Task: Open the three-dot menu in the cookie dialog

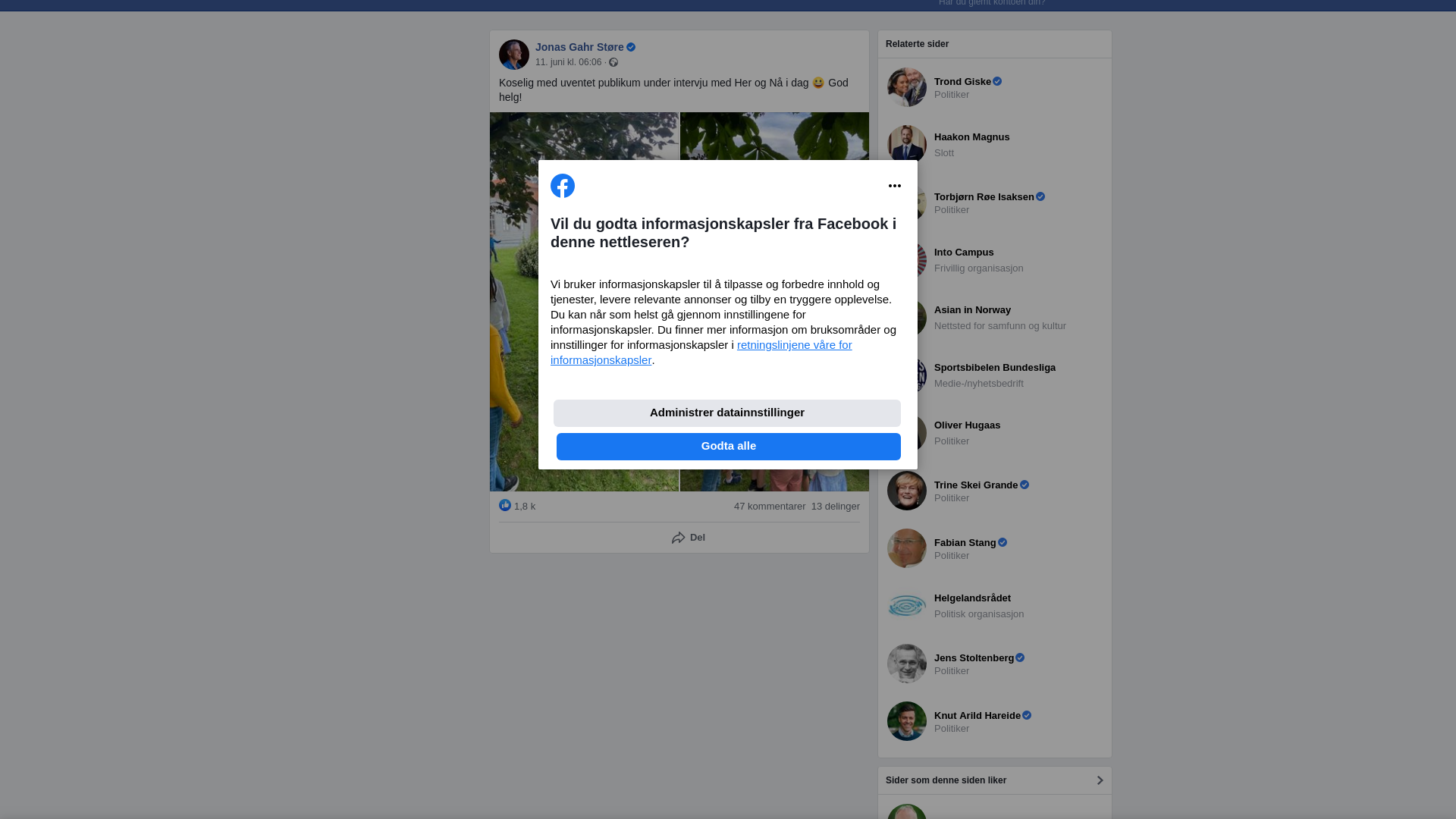Action: coord(895,186)
